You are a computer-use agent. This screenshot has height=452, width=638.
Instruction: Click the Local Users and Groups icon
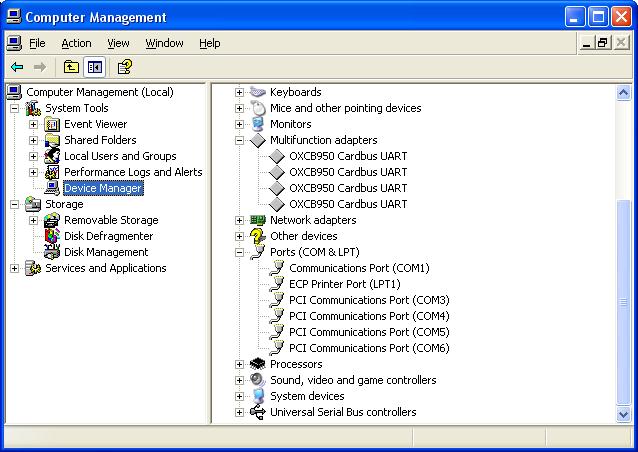click(52, 156)
